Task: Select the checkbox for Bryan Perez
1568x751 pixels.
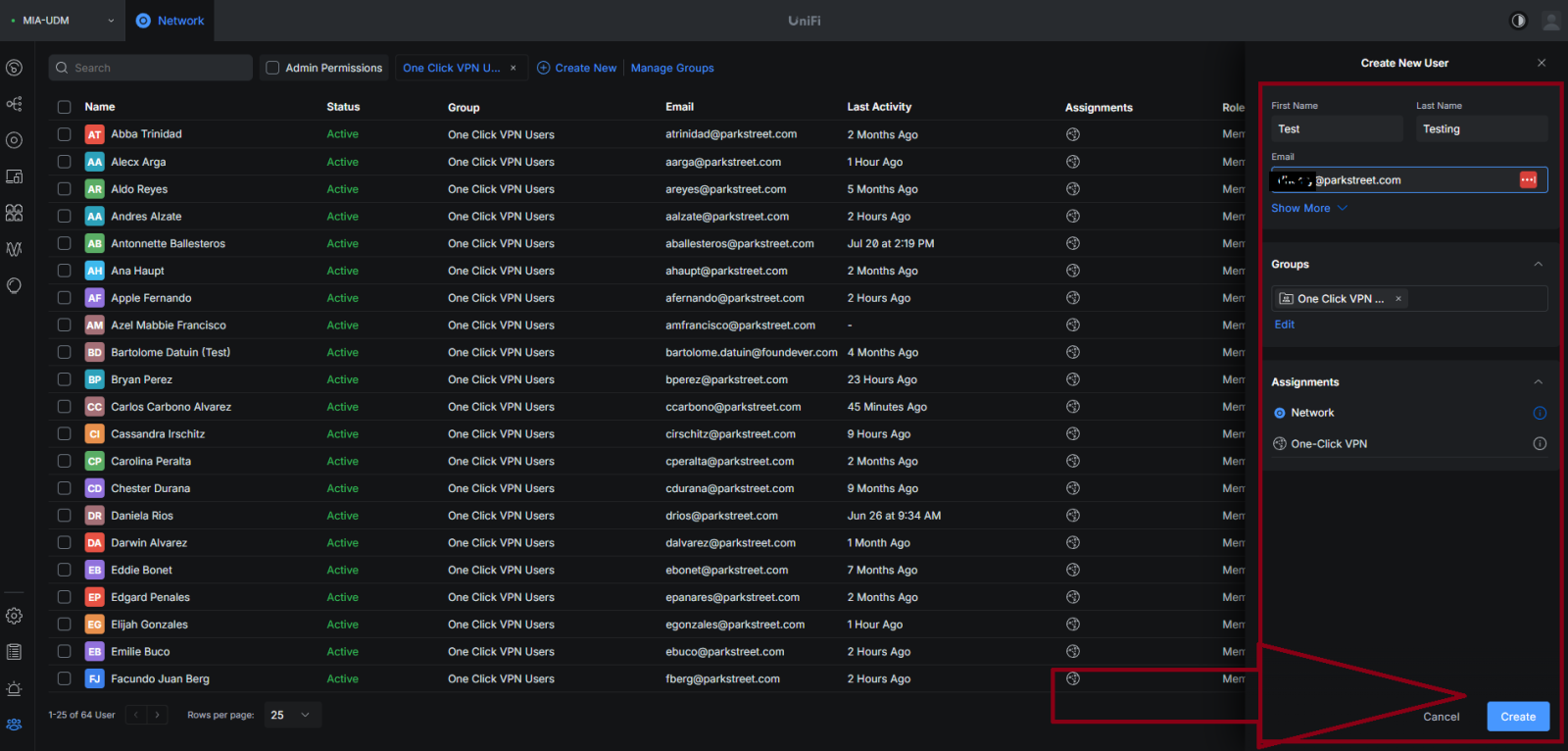Action: tap(64, 379)
